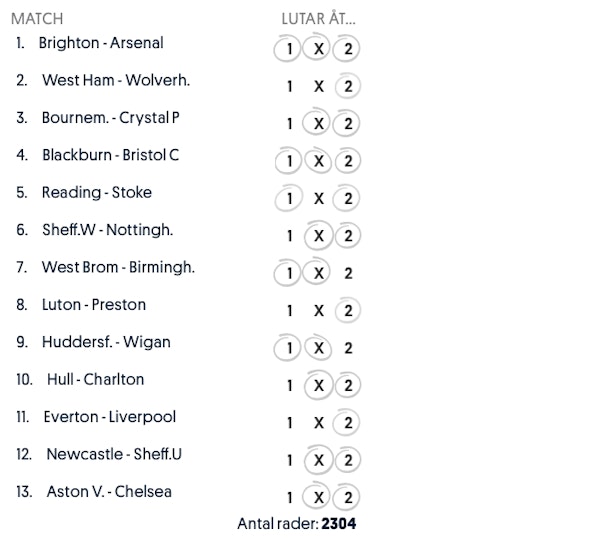Screen dimensions: 593x538
Task: Select 2 for Blackburn - Bristol C
Action: [x=348, y=161]
